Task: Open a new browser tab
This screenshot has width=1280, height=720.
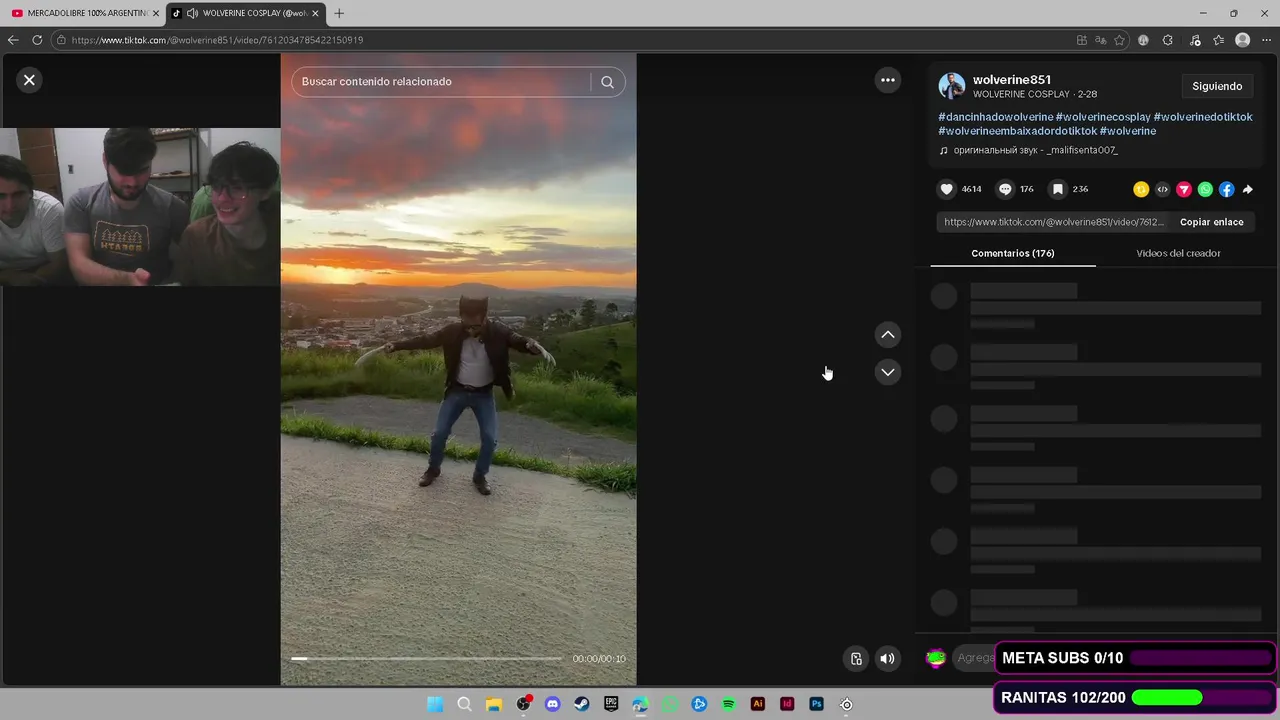Action: (339, 13)
